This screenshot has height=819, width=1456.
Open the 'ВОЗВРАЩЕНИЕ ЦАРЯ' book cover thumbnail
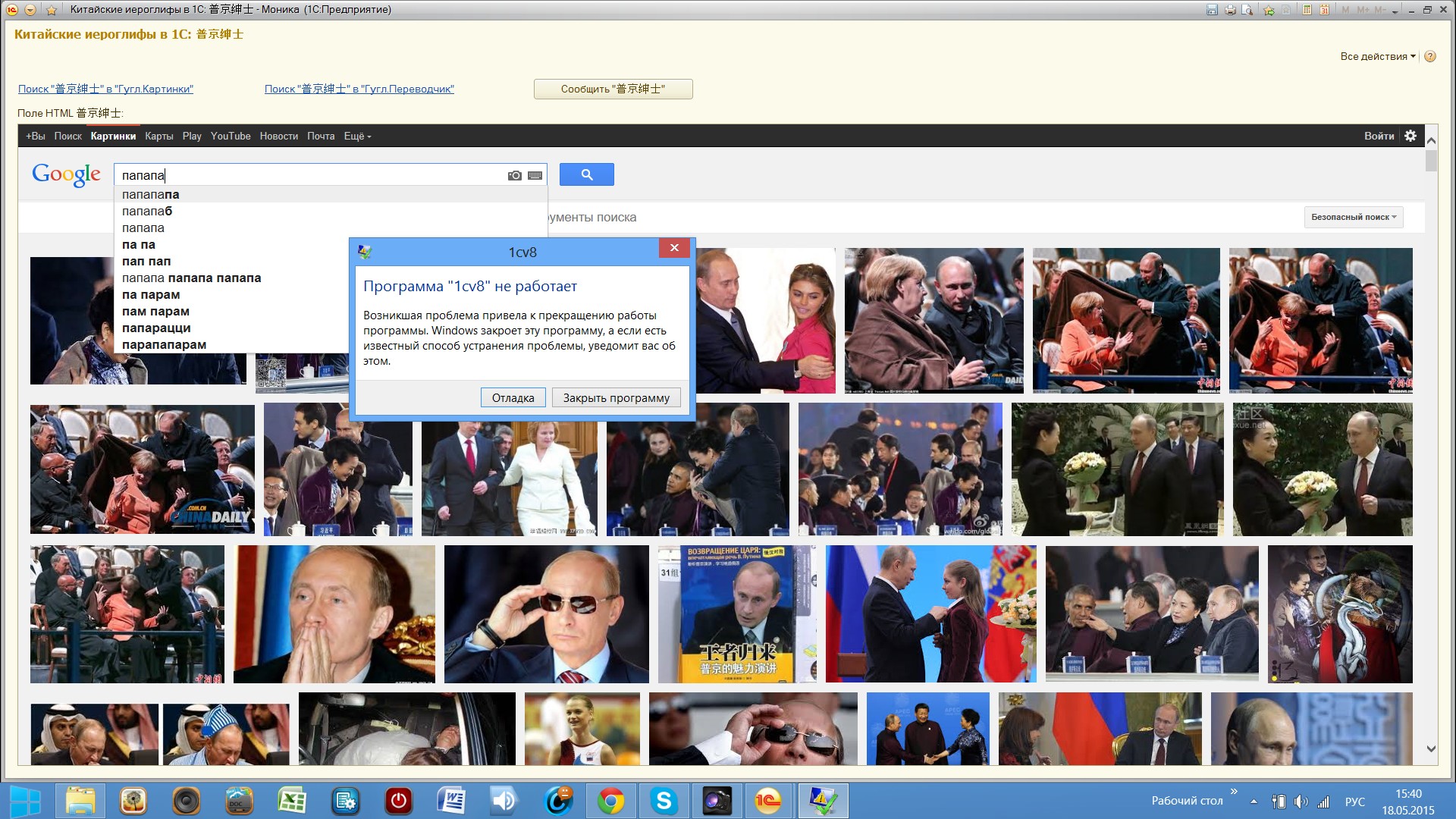(737, 614)
